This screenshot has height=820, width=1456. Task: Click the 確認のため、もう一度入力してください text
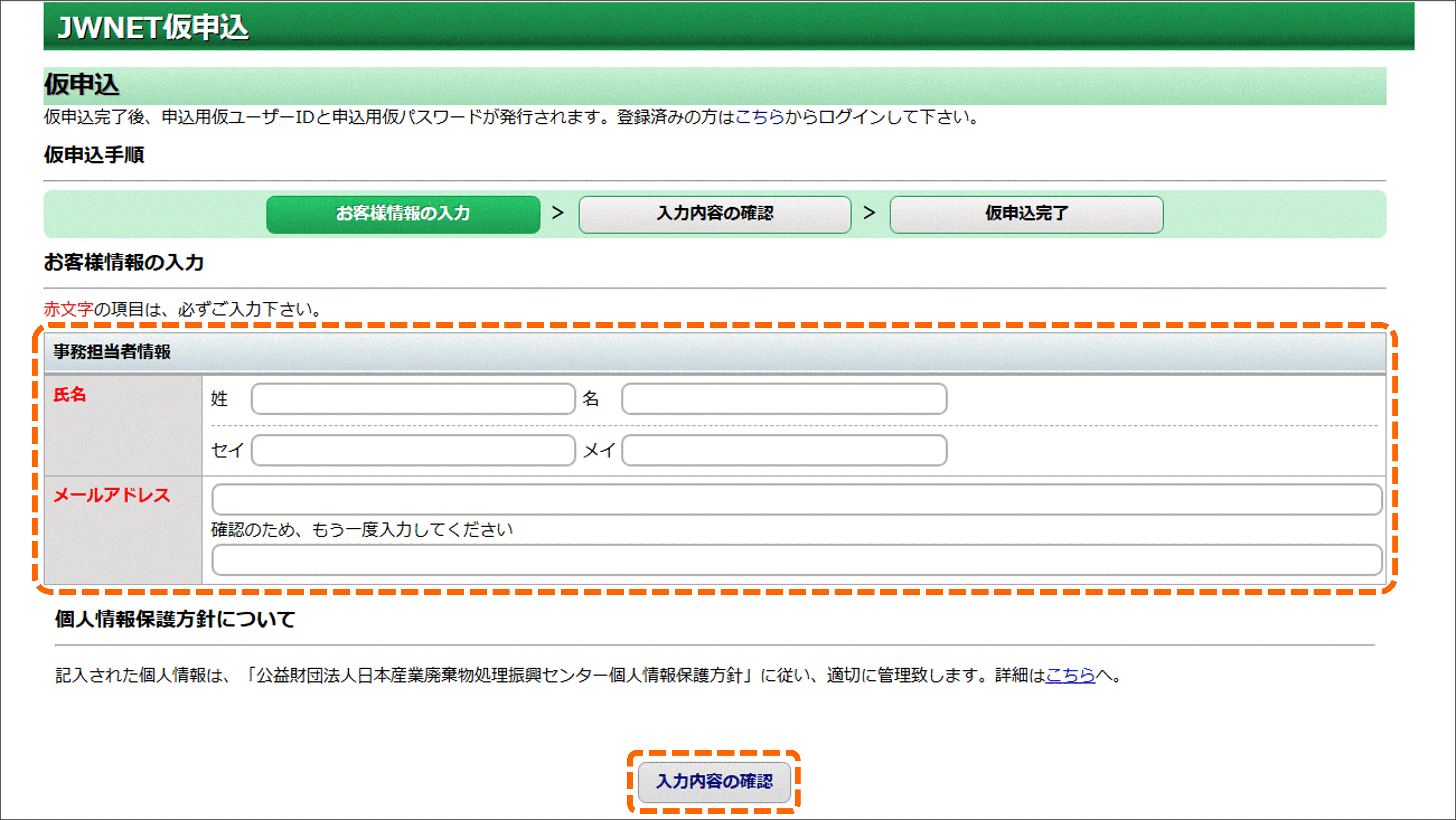click(362, 530)
